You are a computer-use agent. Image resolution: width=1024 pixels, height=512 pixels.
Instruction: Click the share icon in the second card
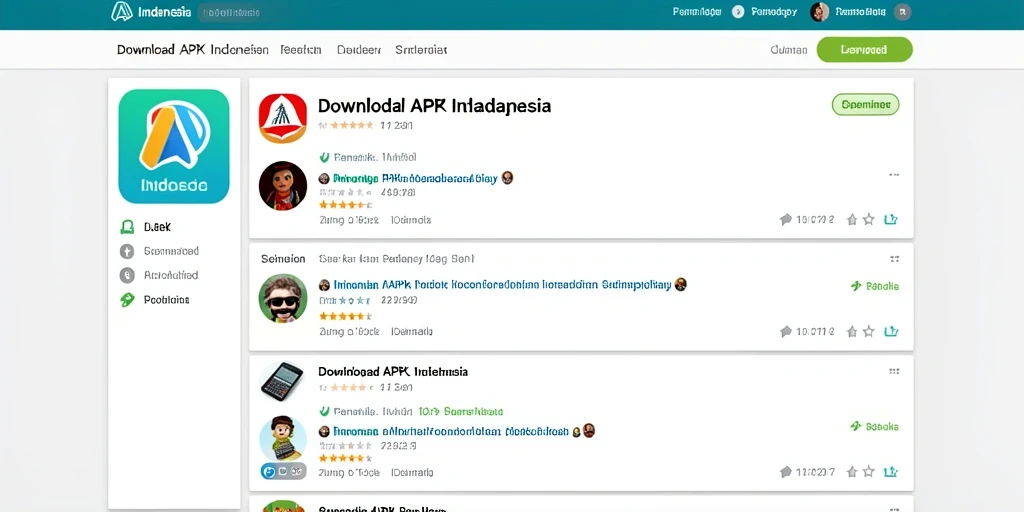coord(891,332)
